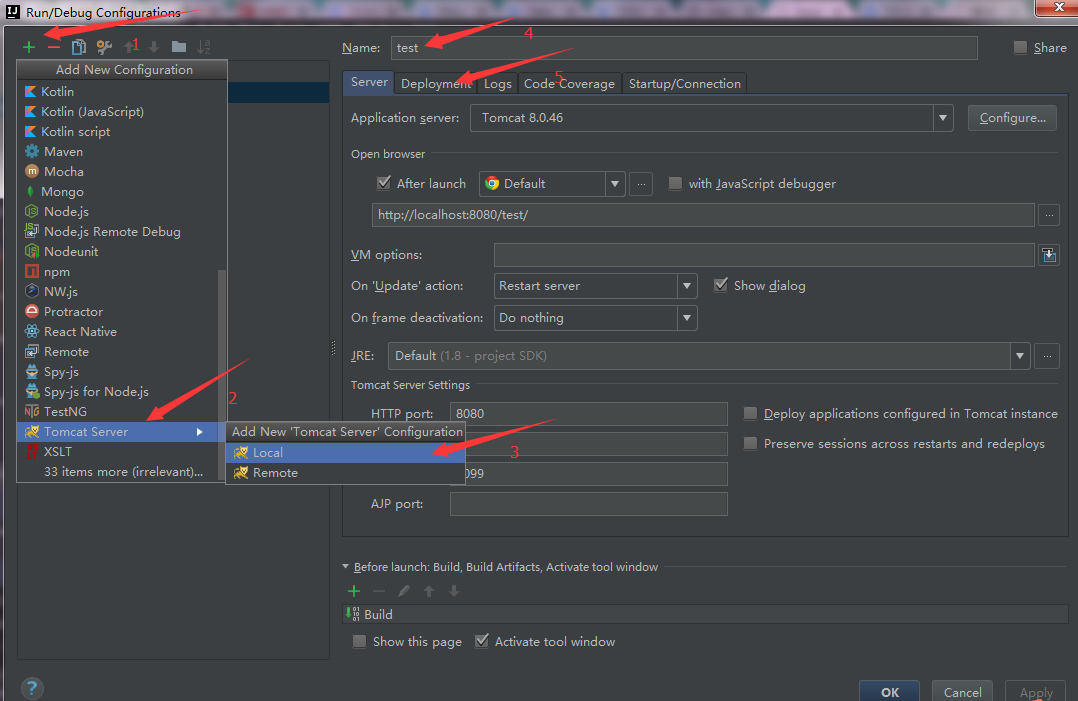Click the browse button next to URL field
This screenshot has height=701, width=1078.
1049,215
